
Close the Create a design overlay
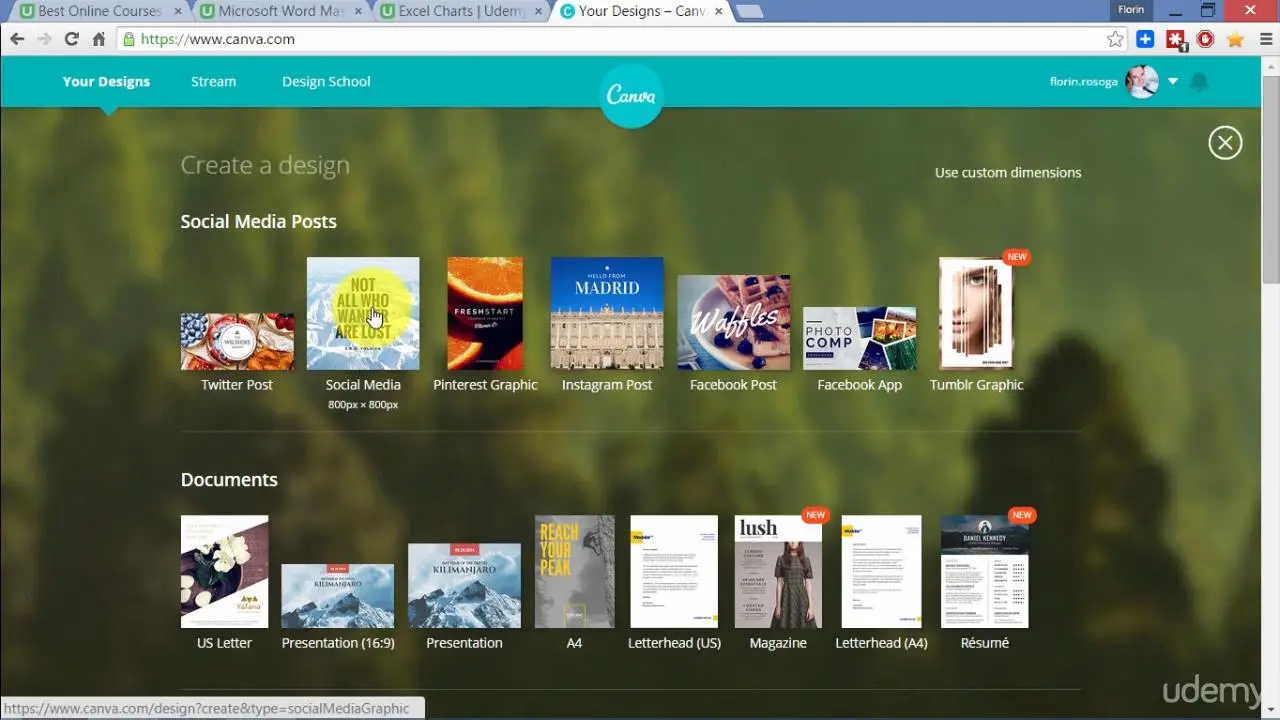[1225, 143]
